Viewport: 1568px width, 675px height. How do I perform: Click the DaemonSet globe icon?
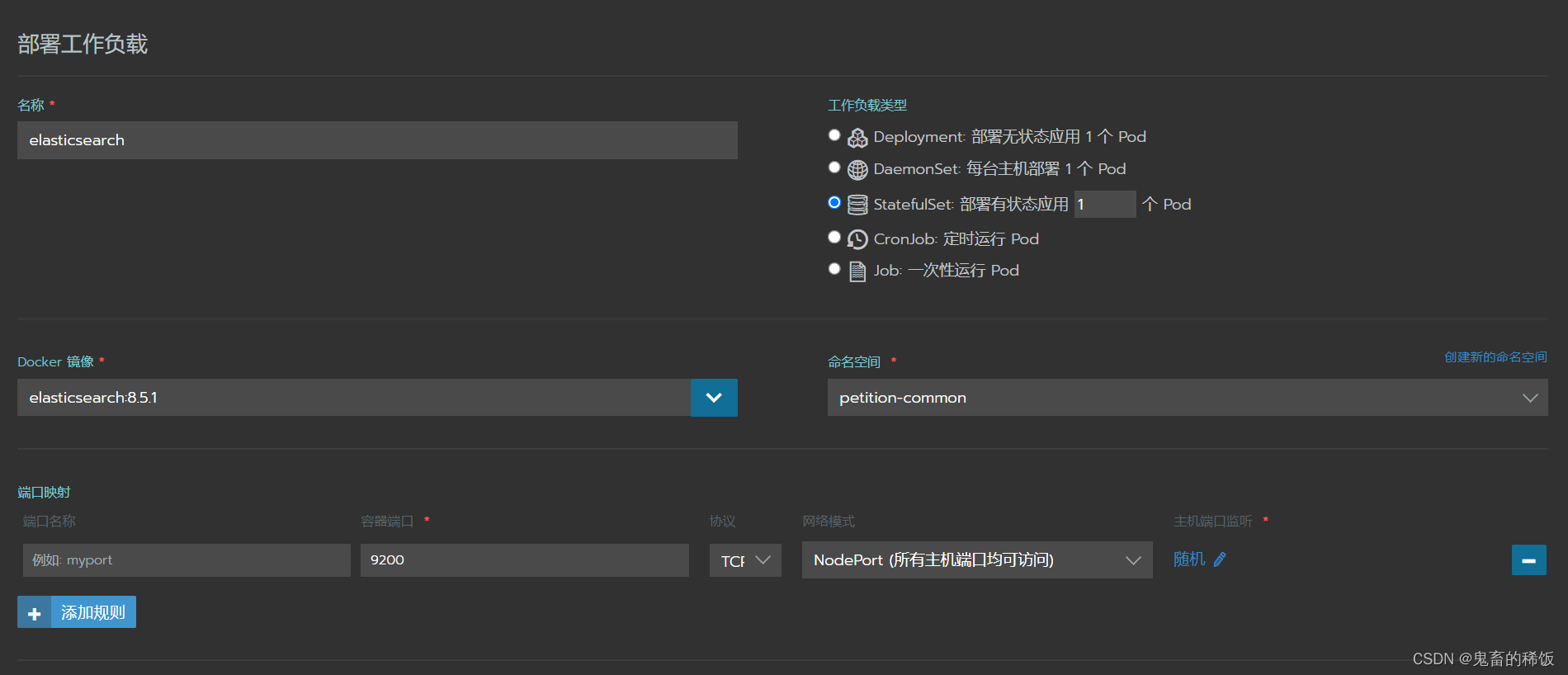click(857, 170)
